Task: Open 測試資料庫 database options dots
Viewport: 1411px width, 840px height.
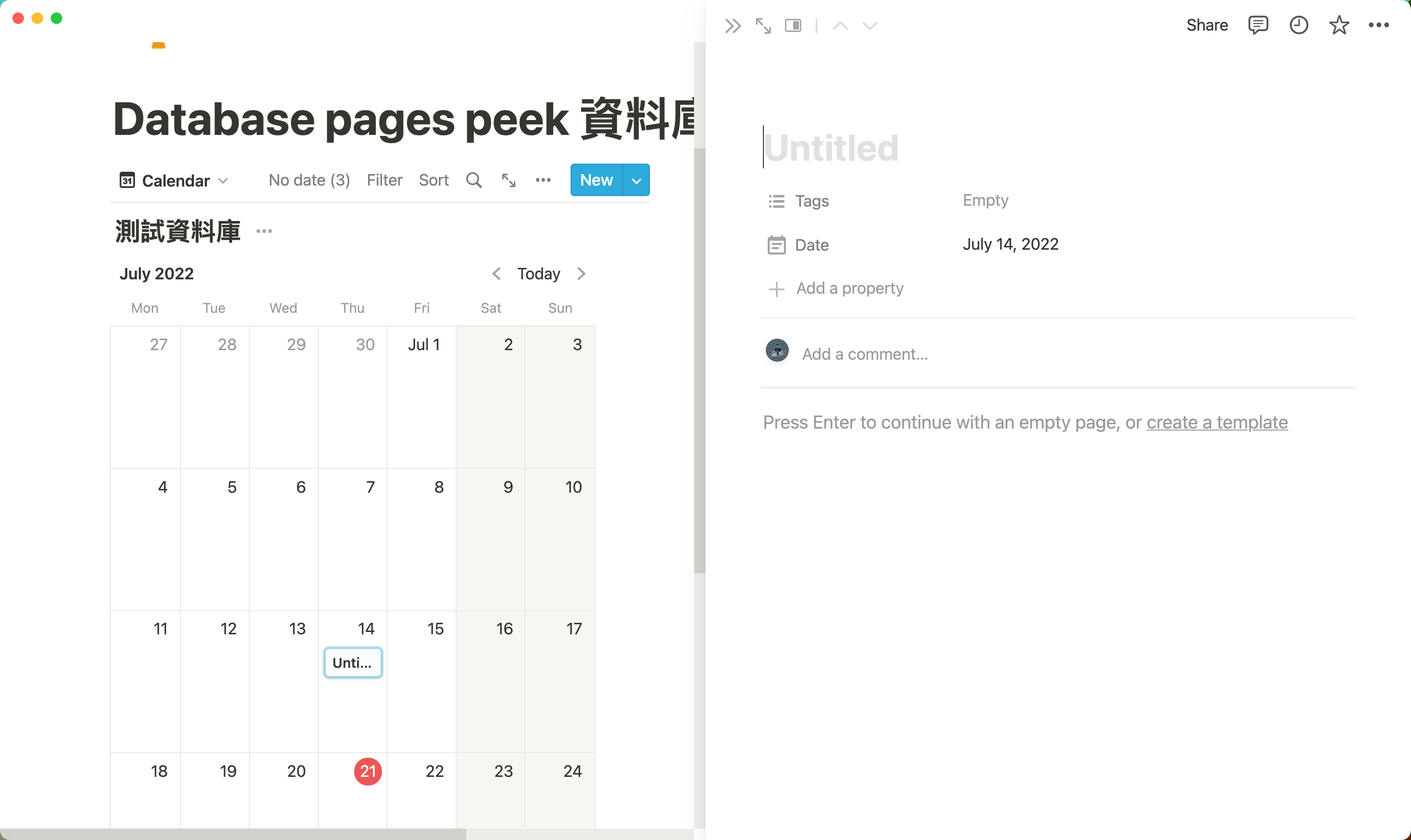Action: point(264,231)
